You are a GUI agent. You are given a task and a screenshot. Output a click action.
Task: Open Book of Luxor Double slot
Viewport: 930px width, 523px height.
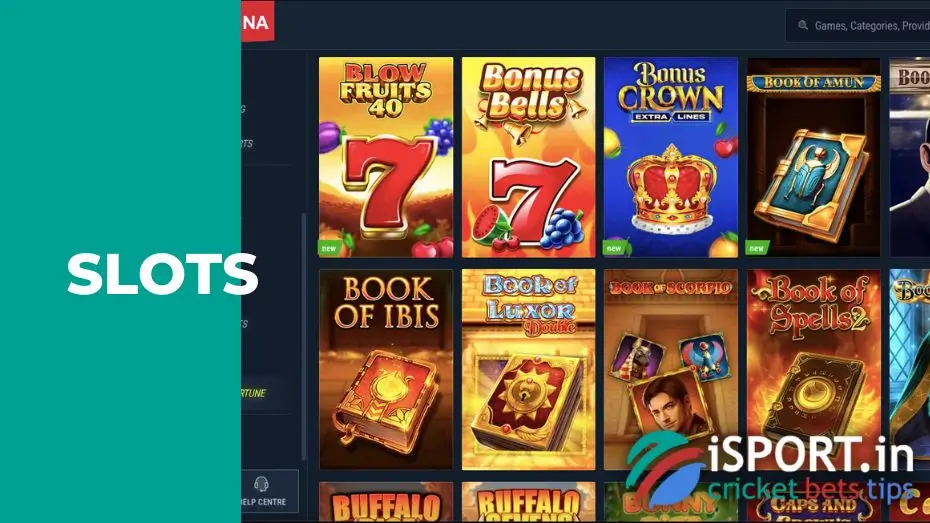coord(528,369)
